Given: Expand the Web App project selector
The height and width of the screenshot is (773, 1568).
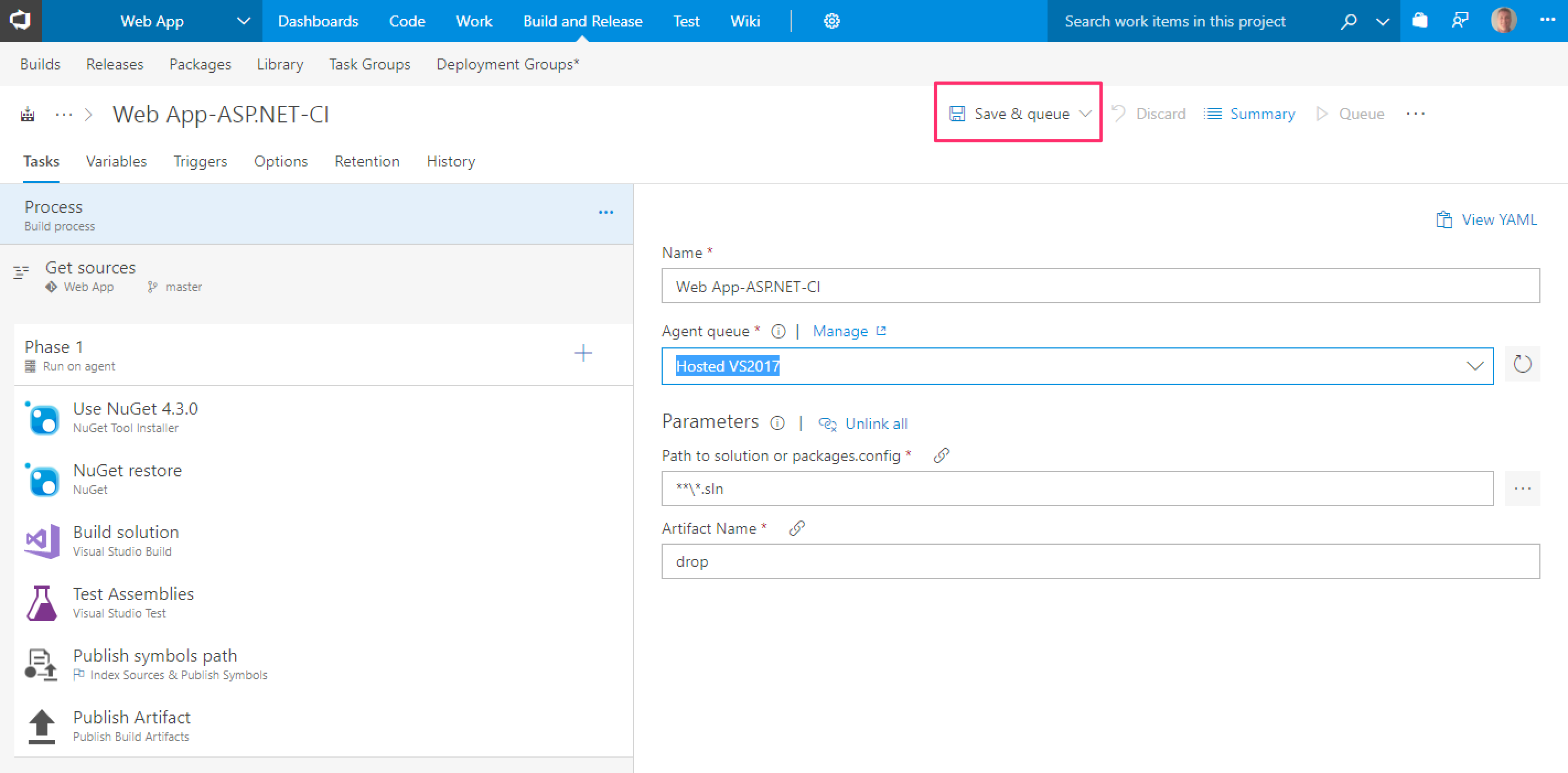Looking at the screenshot, I should pyautogui.click(x=244, y=22).
